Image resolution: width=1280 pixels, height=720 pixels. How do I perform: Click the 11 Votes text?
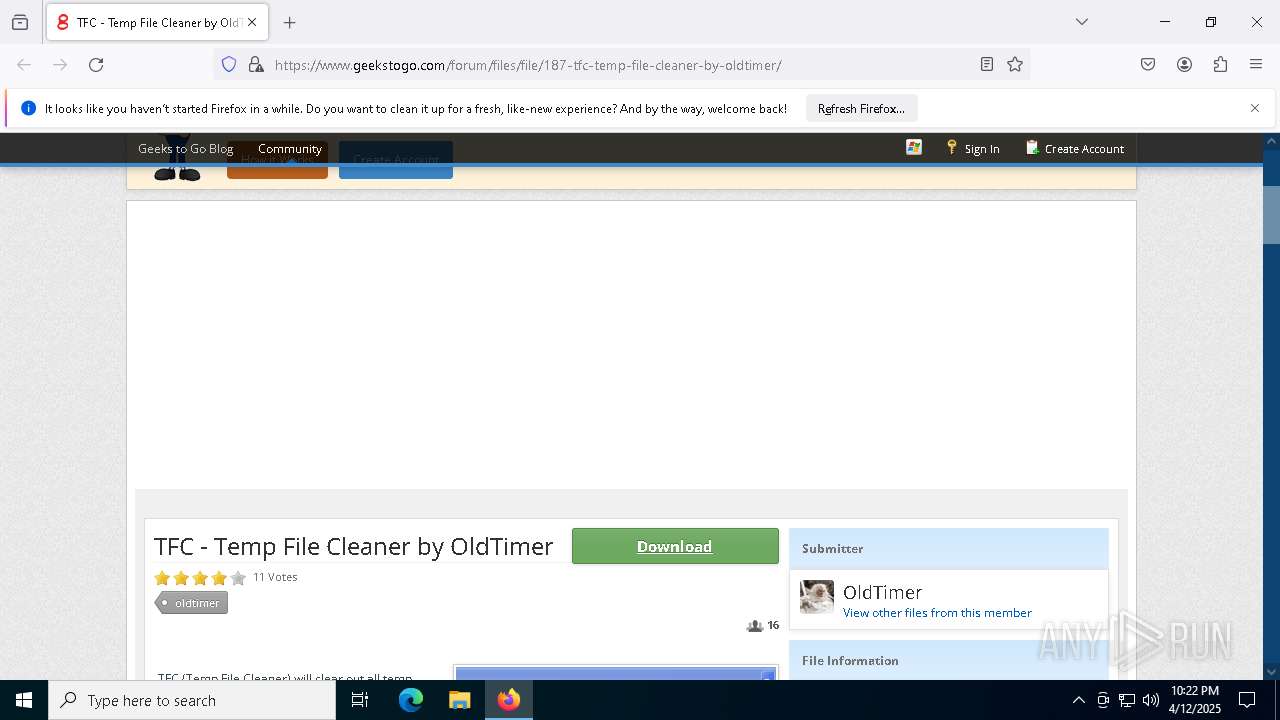click(275, 577)
